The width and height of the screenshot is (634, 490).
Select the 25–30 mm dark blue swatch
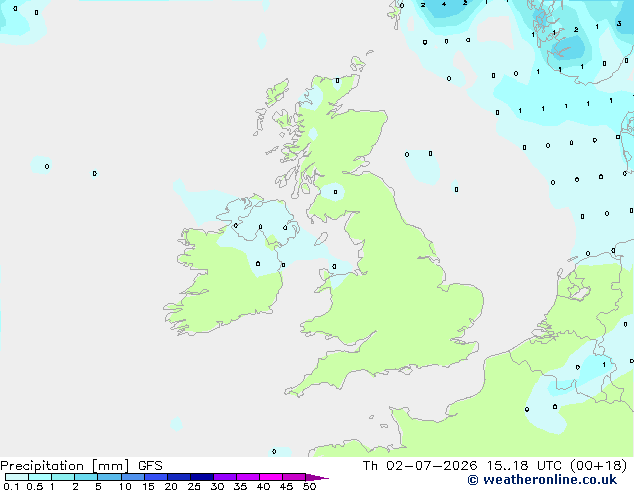(201, 477)
